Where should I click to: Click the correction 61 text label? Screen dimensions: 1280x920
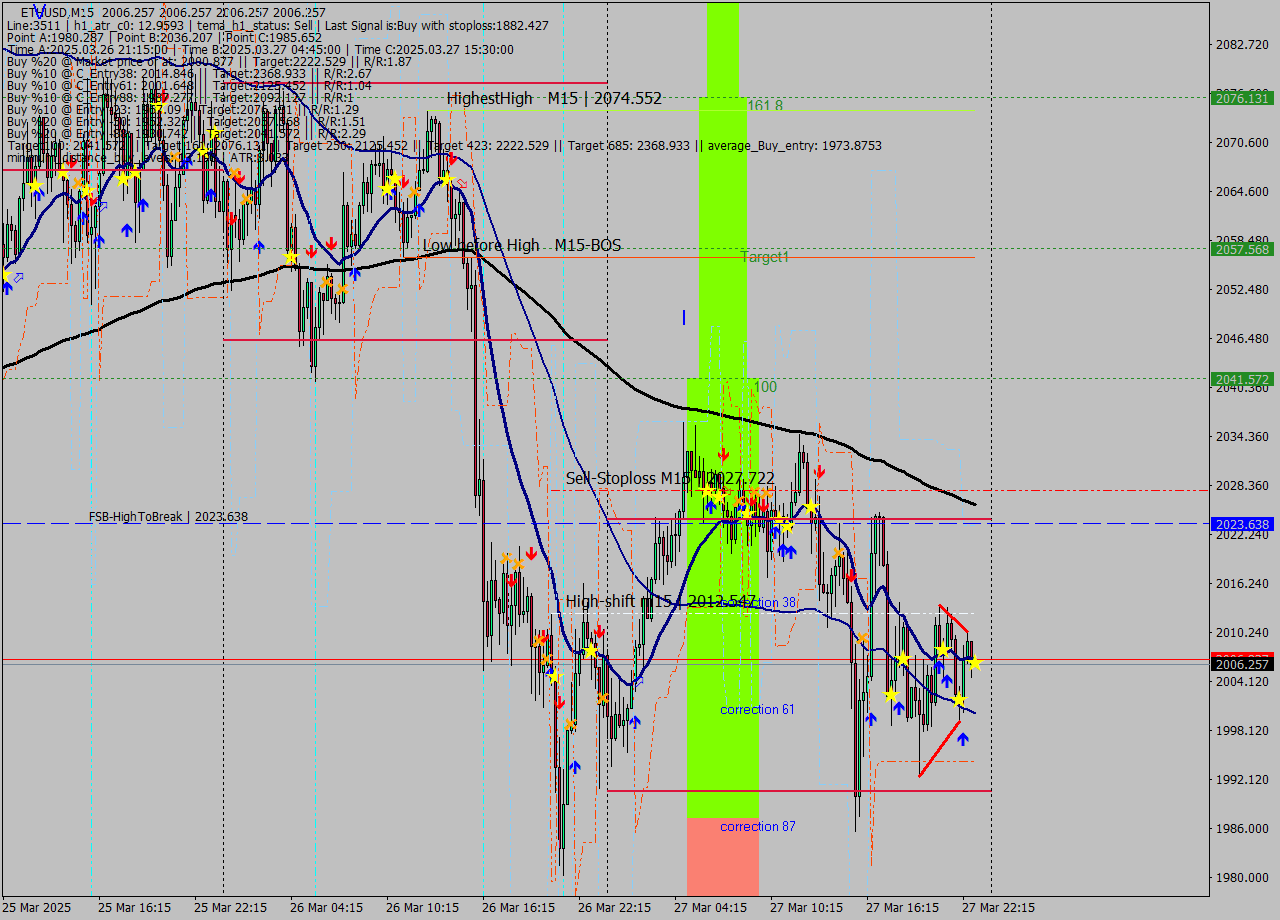[757, 709]
